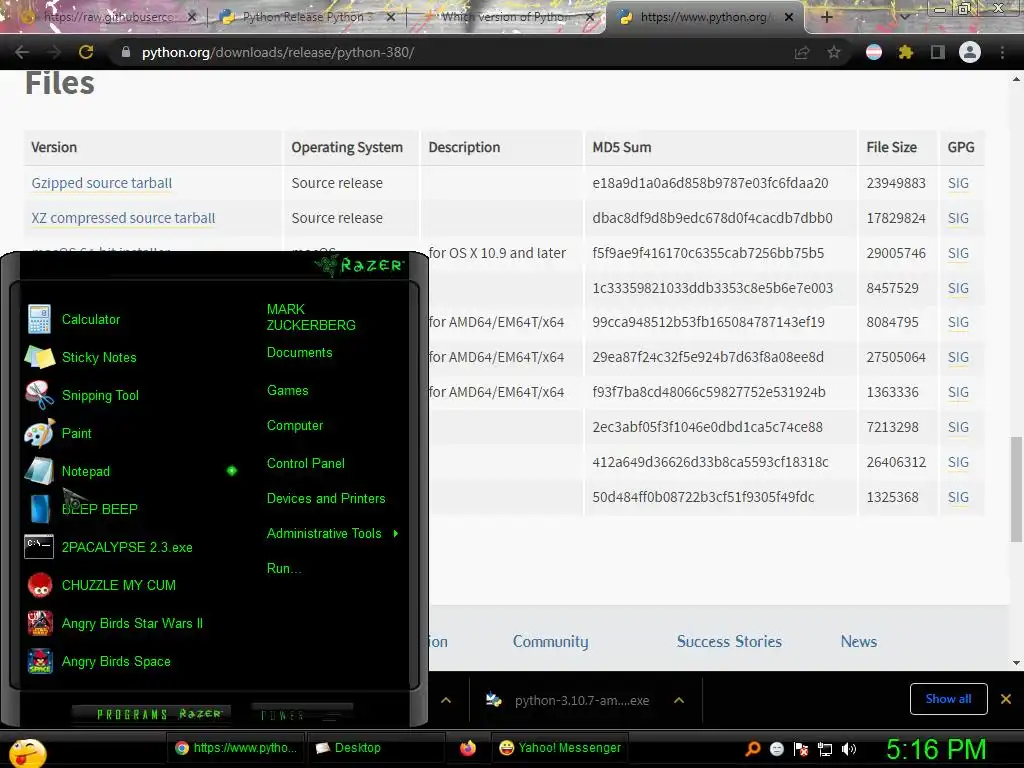Viewport: 1024px width, 768px height.
Task: Switch to Which version of Python tab
Action: [506, 17]
